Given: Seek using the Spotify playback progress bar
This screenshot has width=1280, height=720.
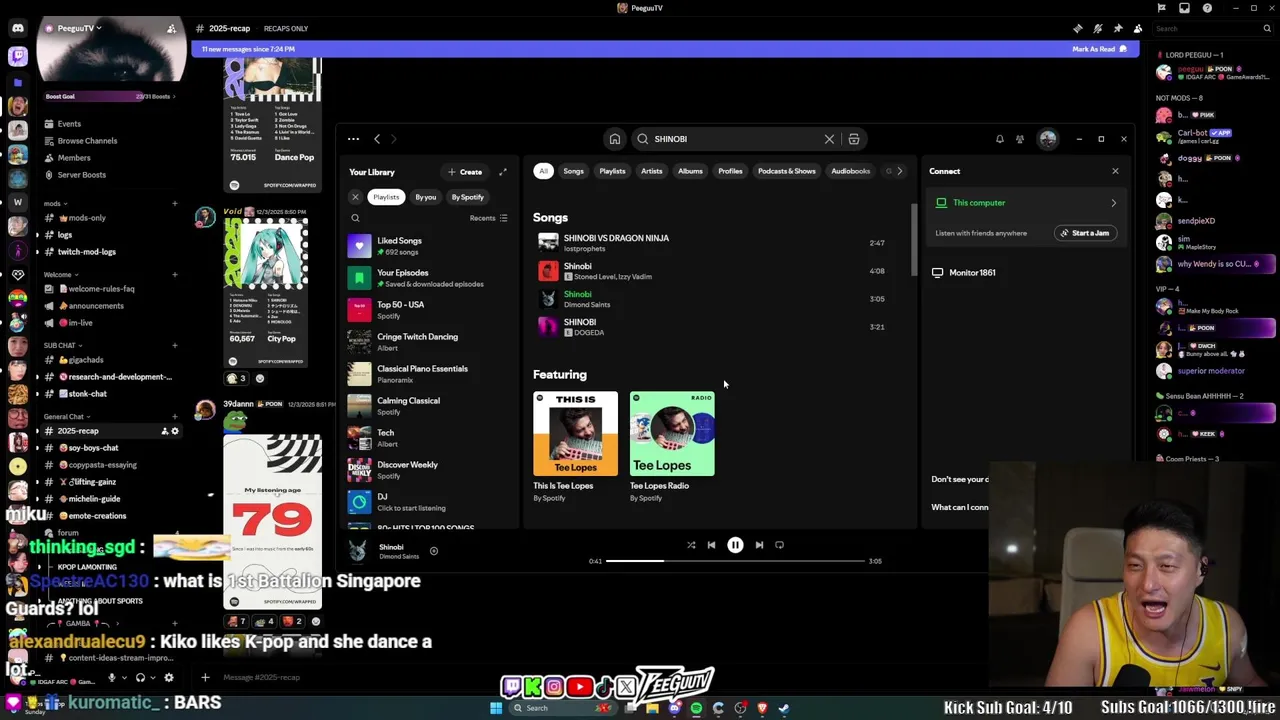Looking at the screenshot, I should coord(735,561).
